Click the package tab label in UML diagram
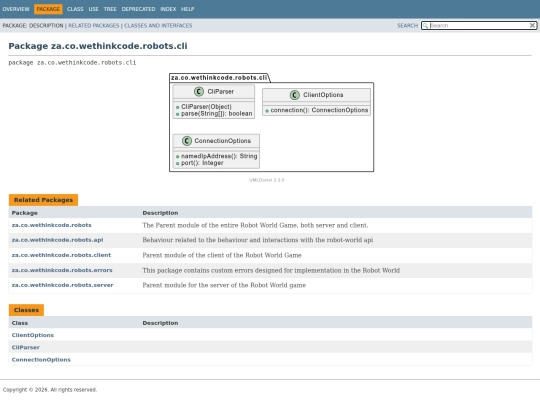Image resolution: width=540 pixels, height=405 pixels. point(219,78)
